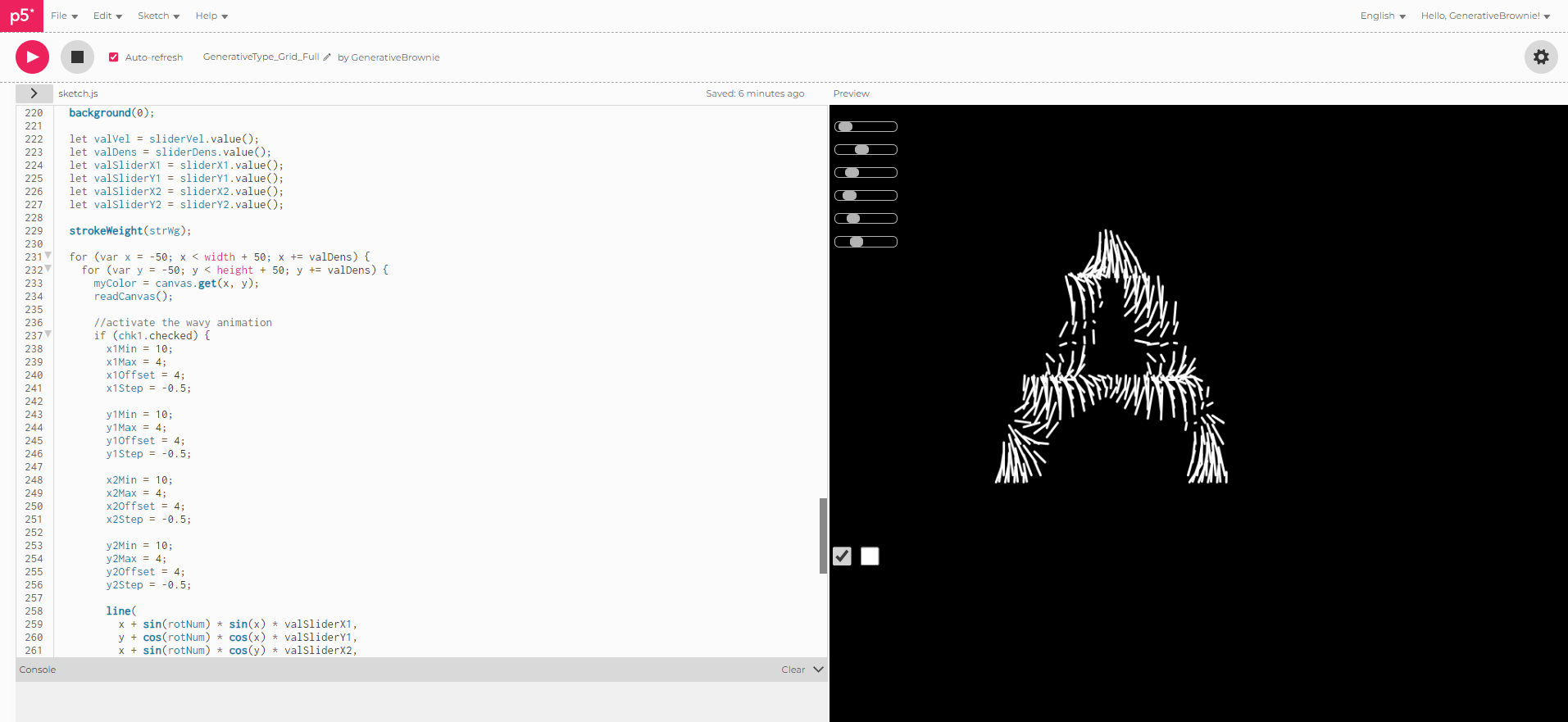1568x722 pixels.
Task: Open the settings gear icon
Action: [1541, 57]
